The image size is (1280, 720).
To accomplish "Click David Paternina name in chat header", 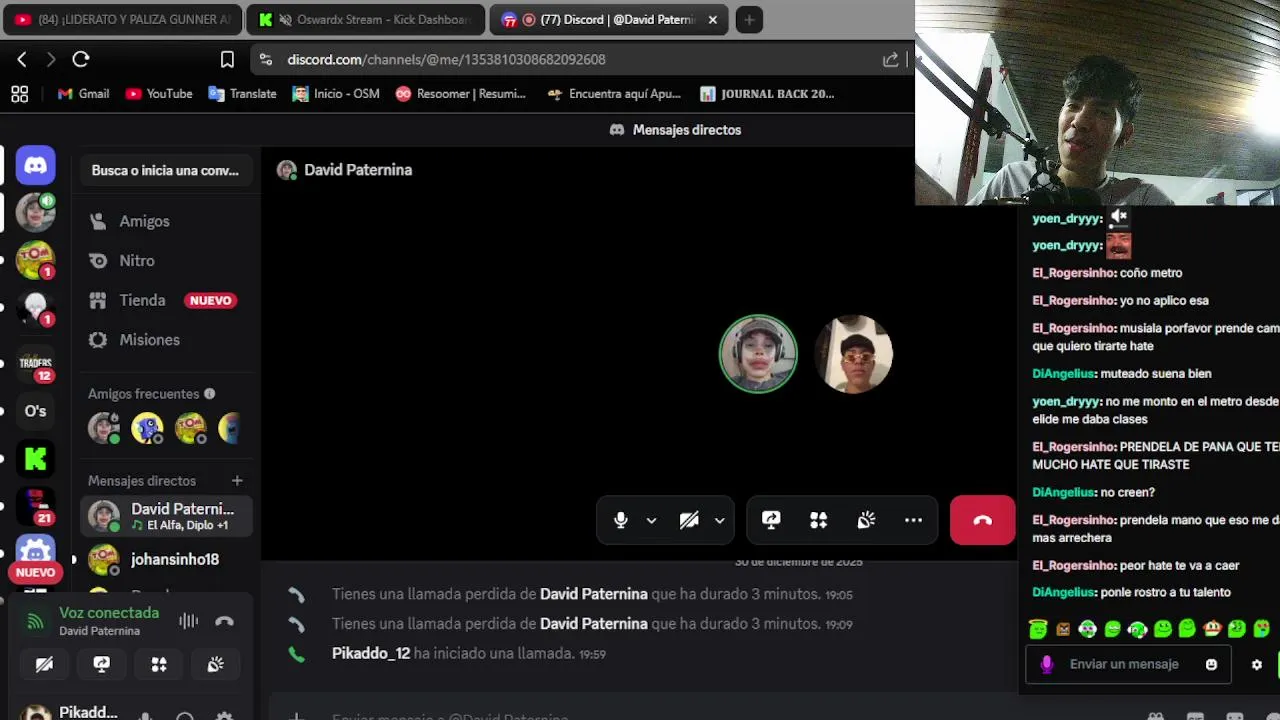I will click(x=358, y=170).
